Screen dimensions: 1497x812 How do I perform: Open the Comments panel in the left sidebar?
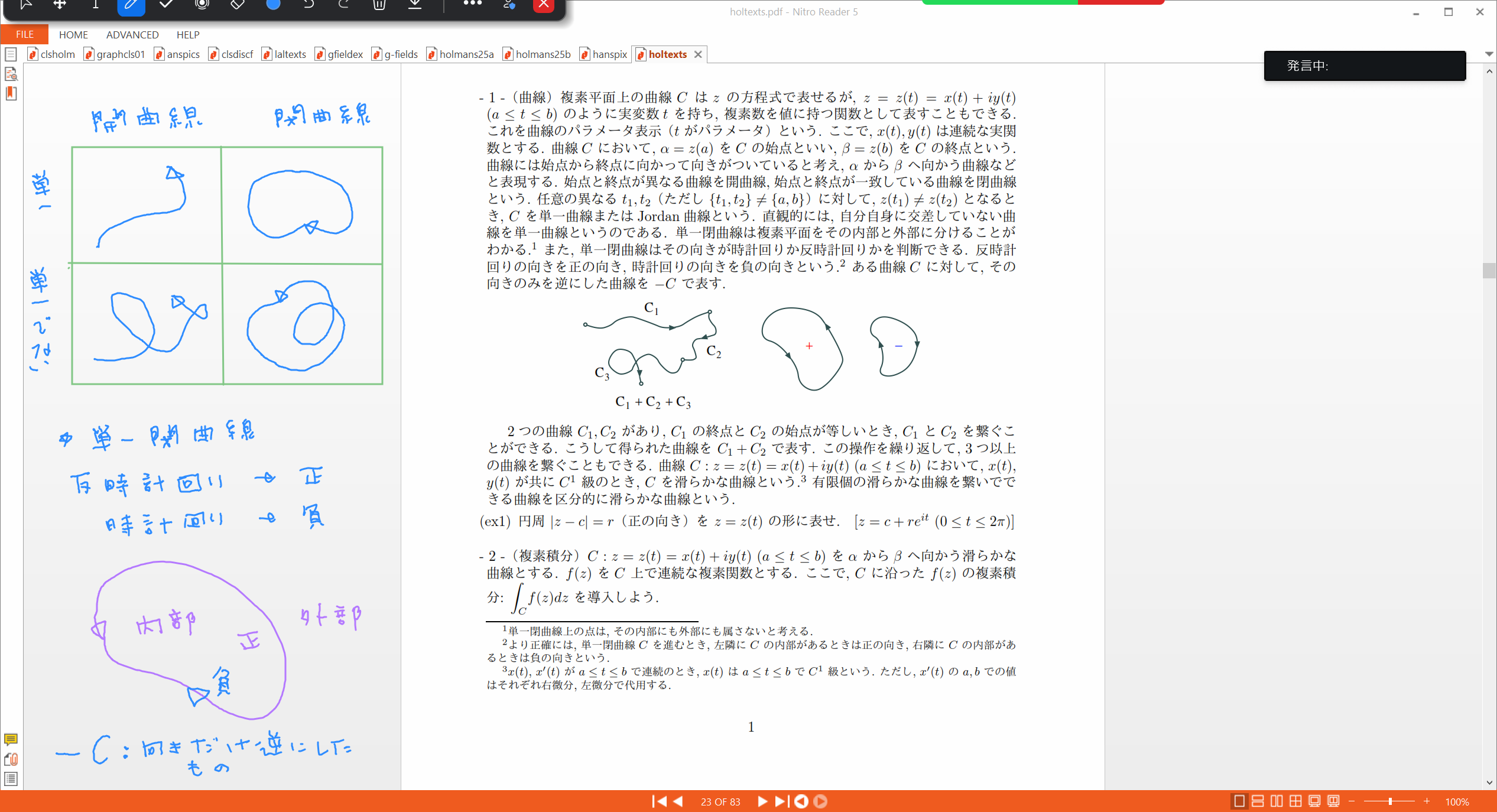click(x=11, y=740)
